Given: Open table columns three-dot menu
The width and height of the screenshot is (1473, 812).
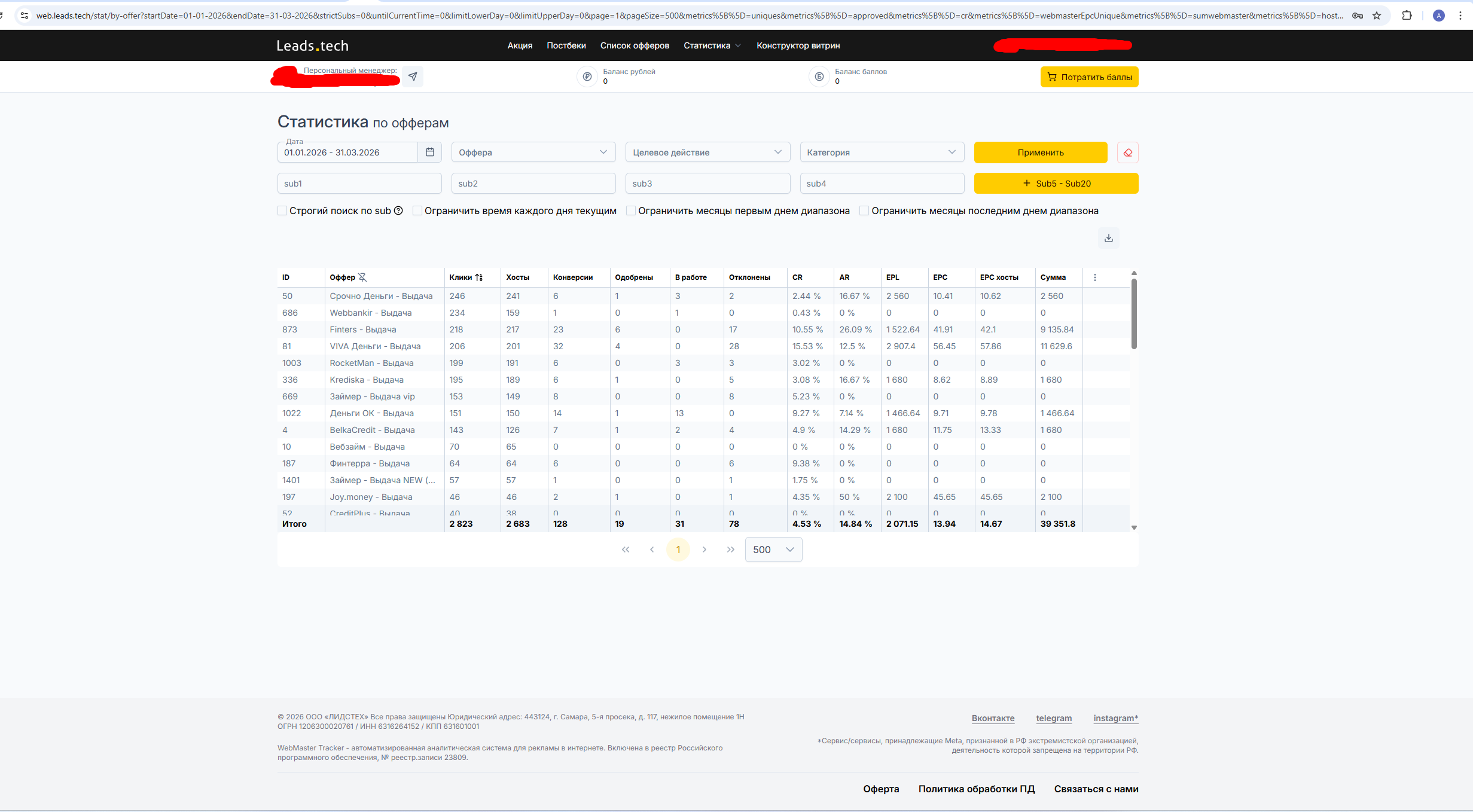Looking at the screenshot, I should 1094,277.
